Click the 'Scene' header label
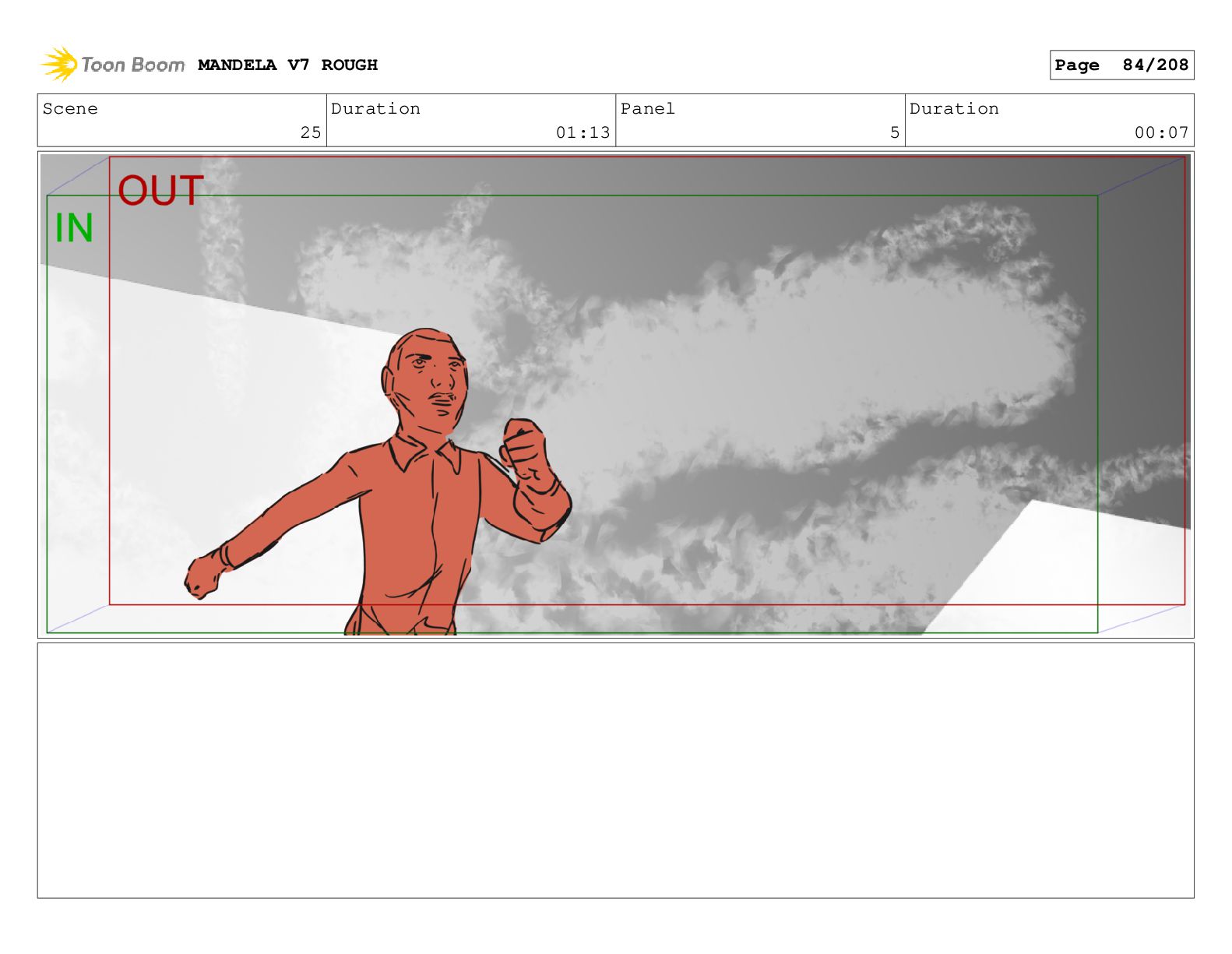Screen dimensions: 1232x954 70,109
